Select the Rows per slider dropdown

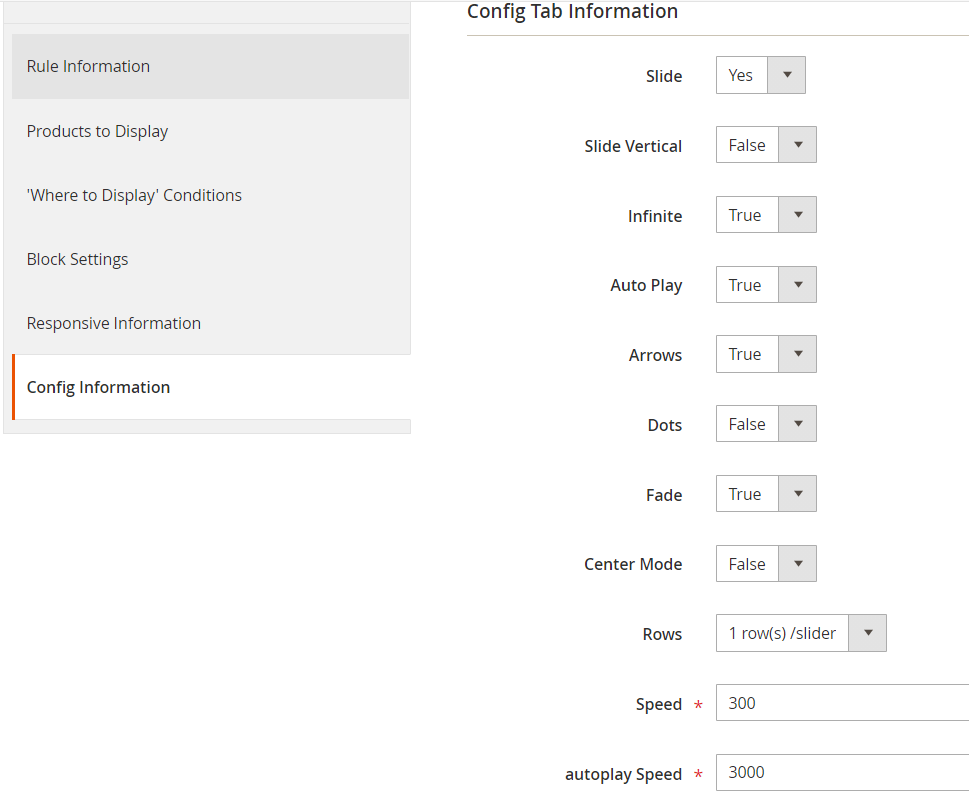[800, 633]
